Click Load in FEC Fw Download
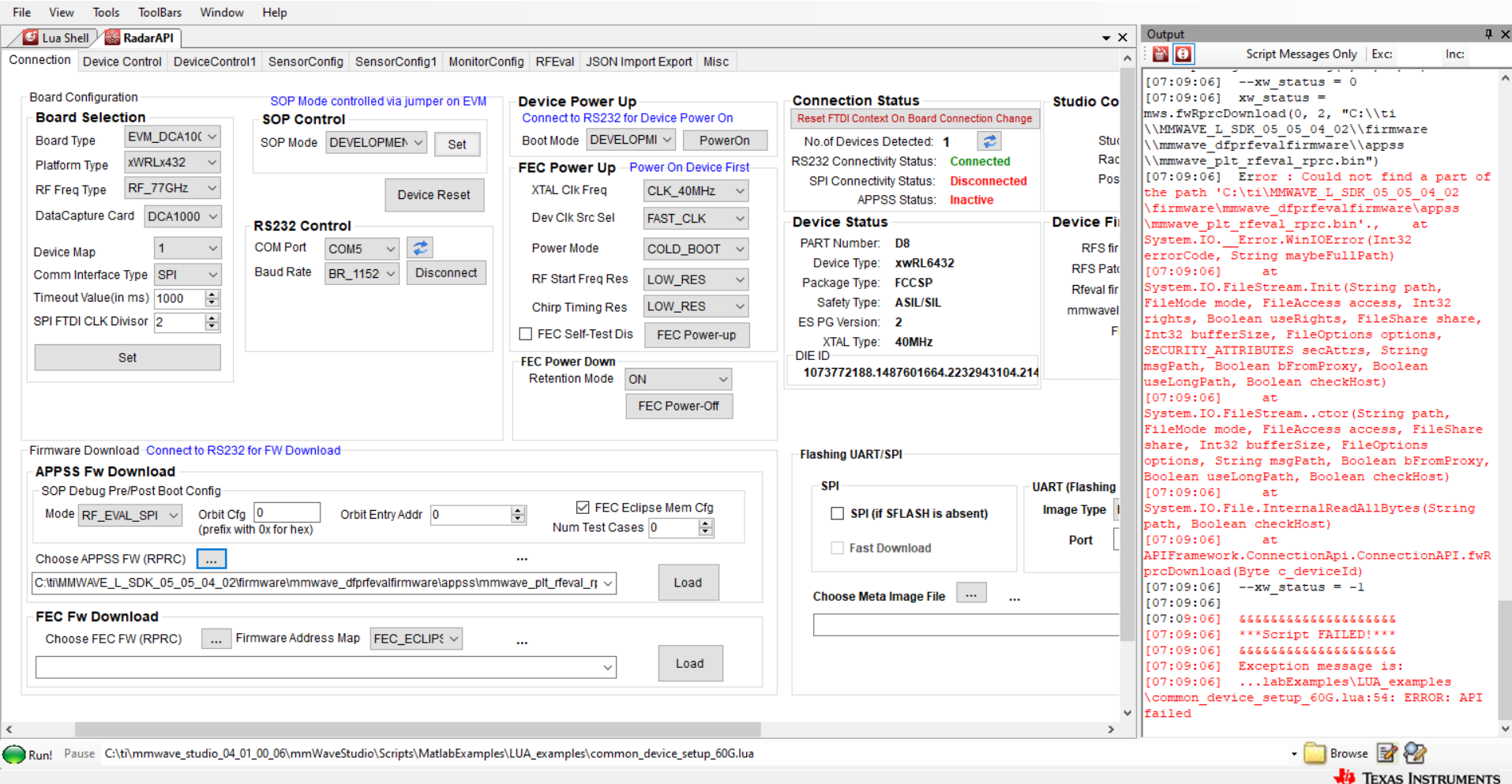This screenshot has width=1512, height=784. [689, 664]
